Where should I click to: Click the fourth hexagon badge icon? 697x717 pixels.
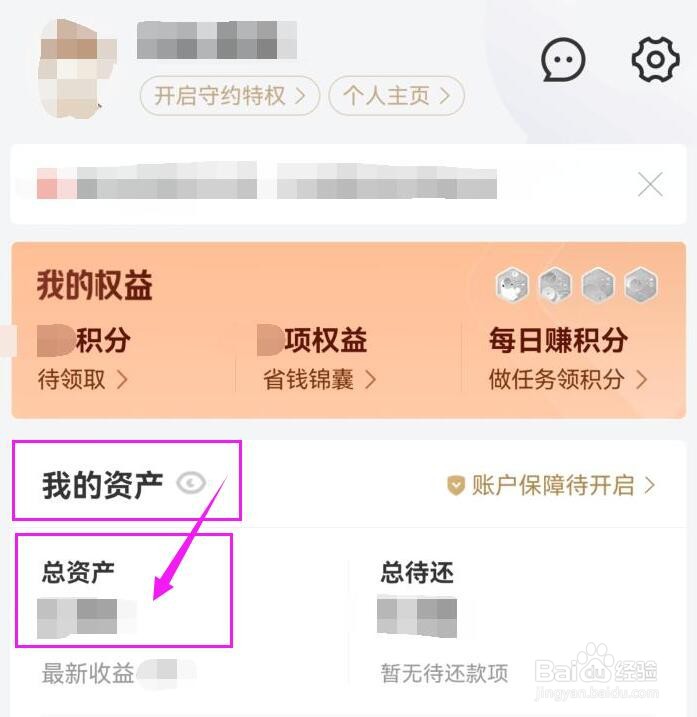(640, 285)
